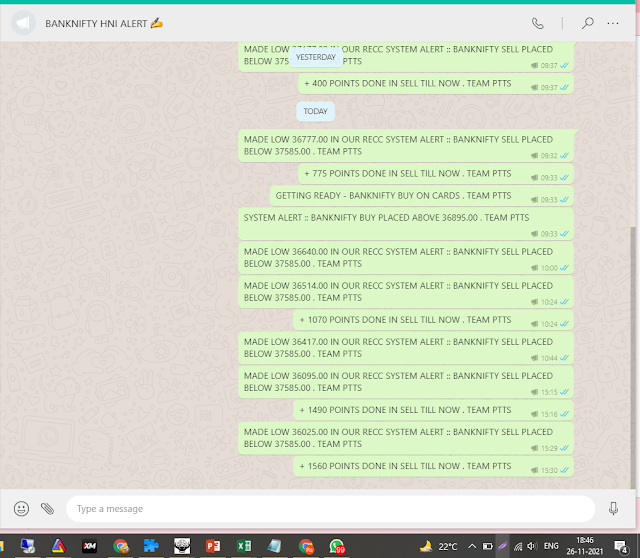
Task: Select the '+ 775 POINTS DONE' message
Action: [x=436, y=174]
